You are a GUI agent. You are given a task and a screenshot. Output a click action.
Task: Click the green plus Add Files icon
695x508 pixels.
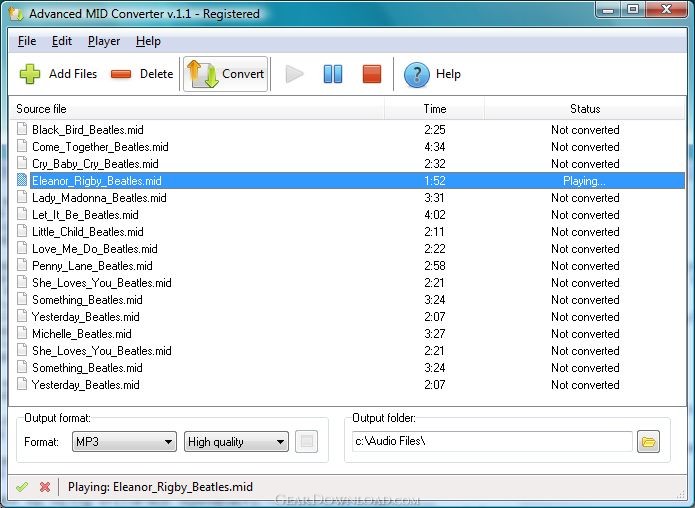30,74
